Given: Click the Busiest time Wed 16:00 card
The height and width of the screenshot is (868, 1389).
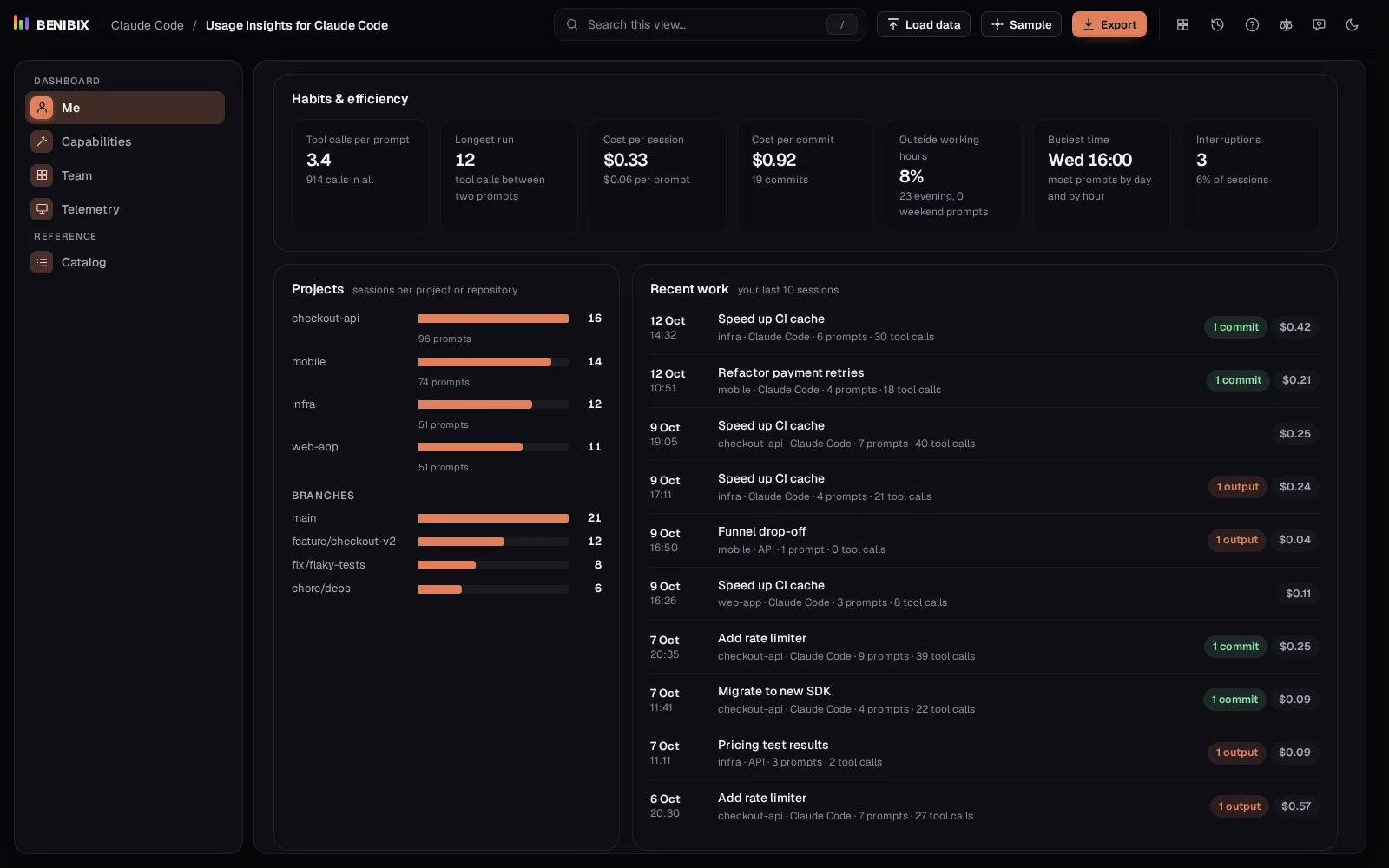Looking at the screenshot, I should tap(1102, 176).
